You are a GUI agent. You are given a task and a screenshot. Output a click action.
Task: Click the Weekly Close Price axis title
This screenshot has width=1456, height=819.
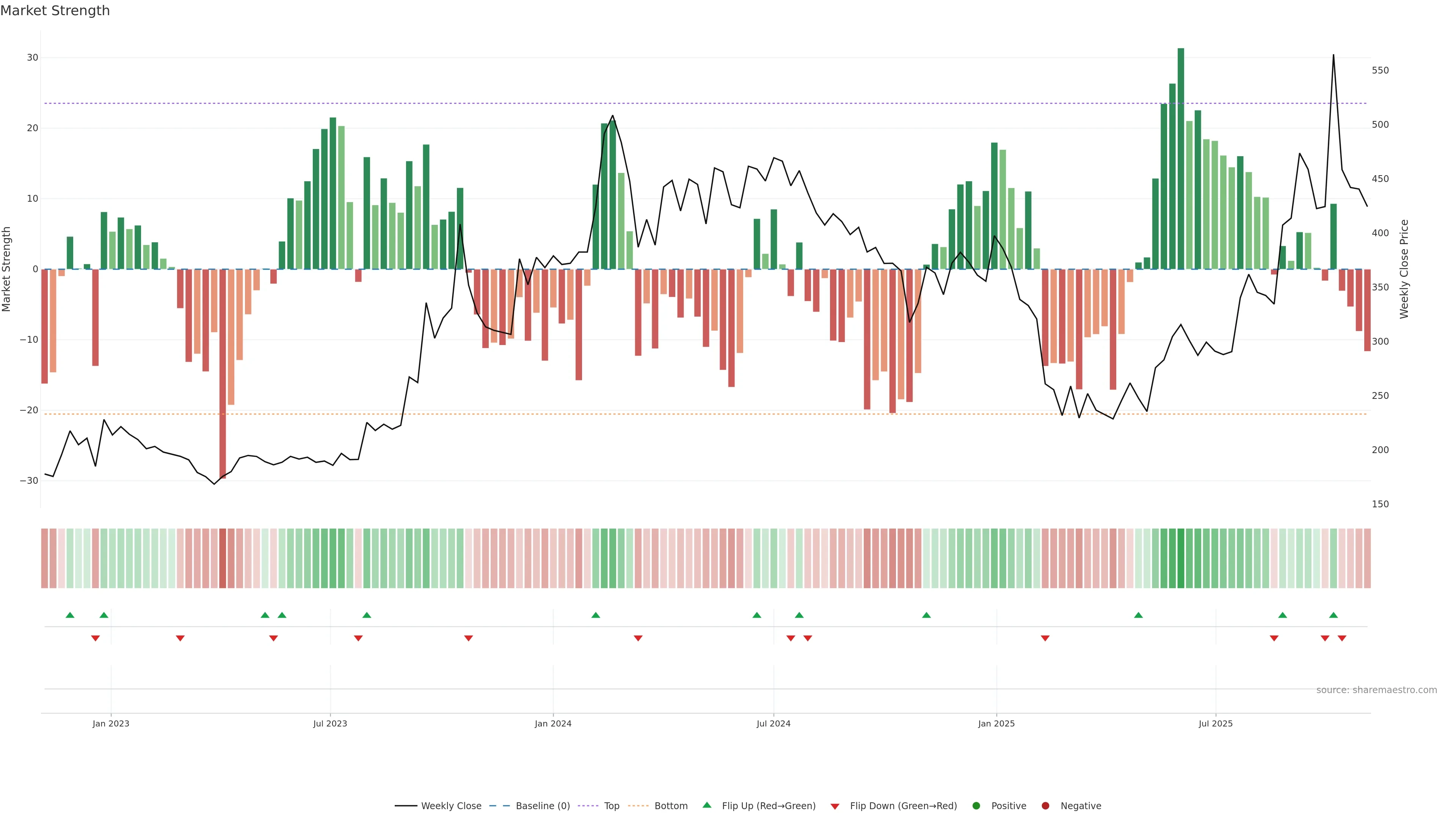(x=1404, y=269)
